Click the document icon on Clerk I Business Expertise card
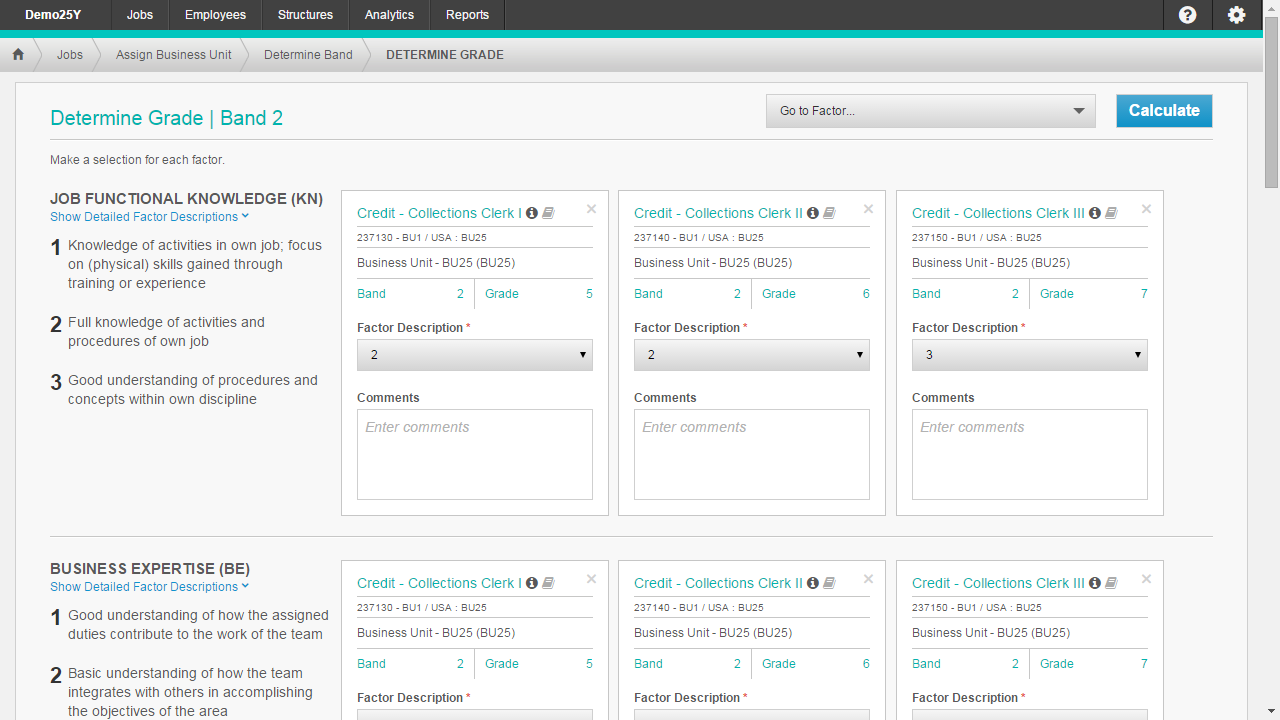Image resolution: width=1280 pixels, height=720 pixels. [547, 582]
